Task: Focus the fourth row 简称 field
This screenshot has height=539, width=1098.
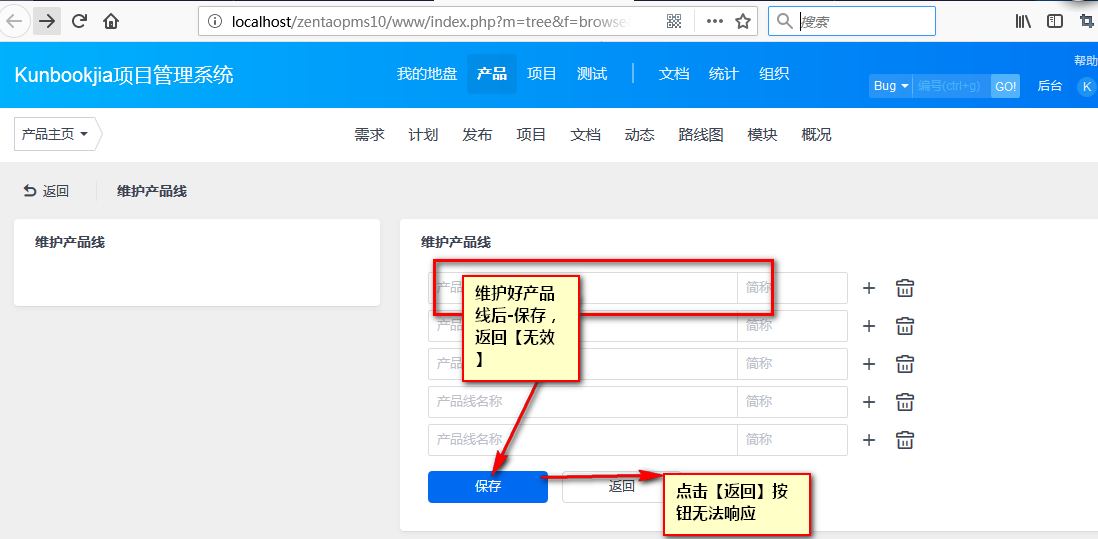Action: click(x=792, y=402)
